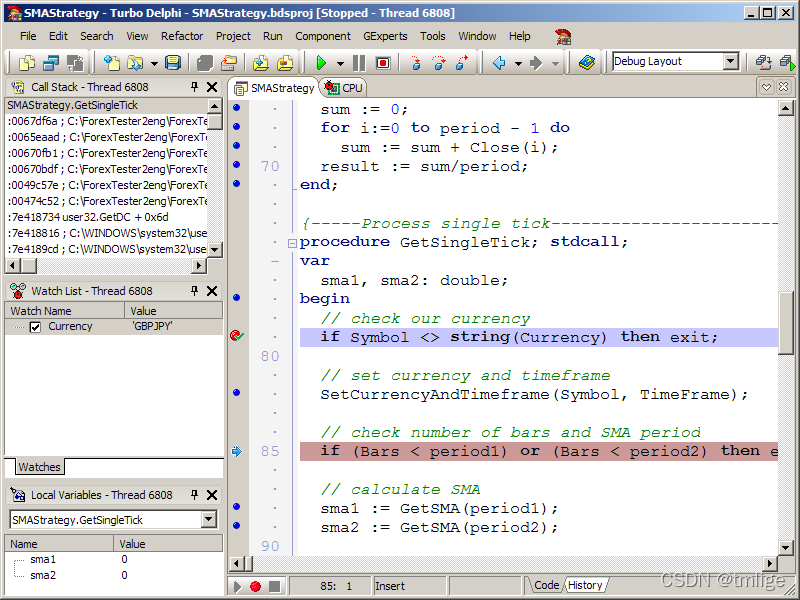Click the Toggle Form/Unit toolbar icon
The image size is (800, 600).
coord(76,63)
